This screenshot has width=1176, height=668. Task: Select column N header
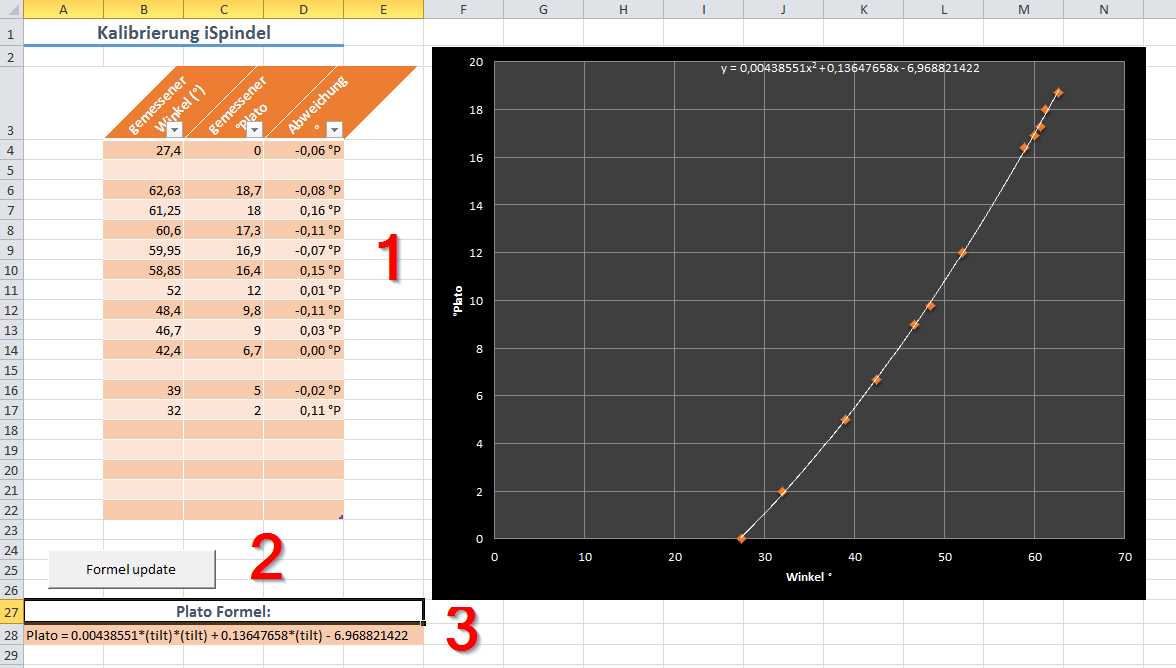(1104, 9)
